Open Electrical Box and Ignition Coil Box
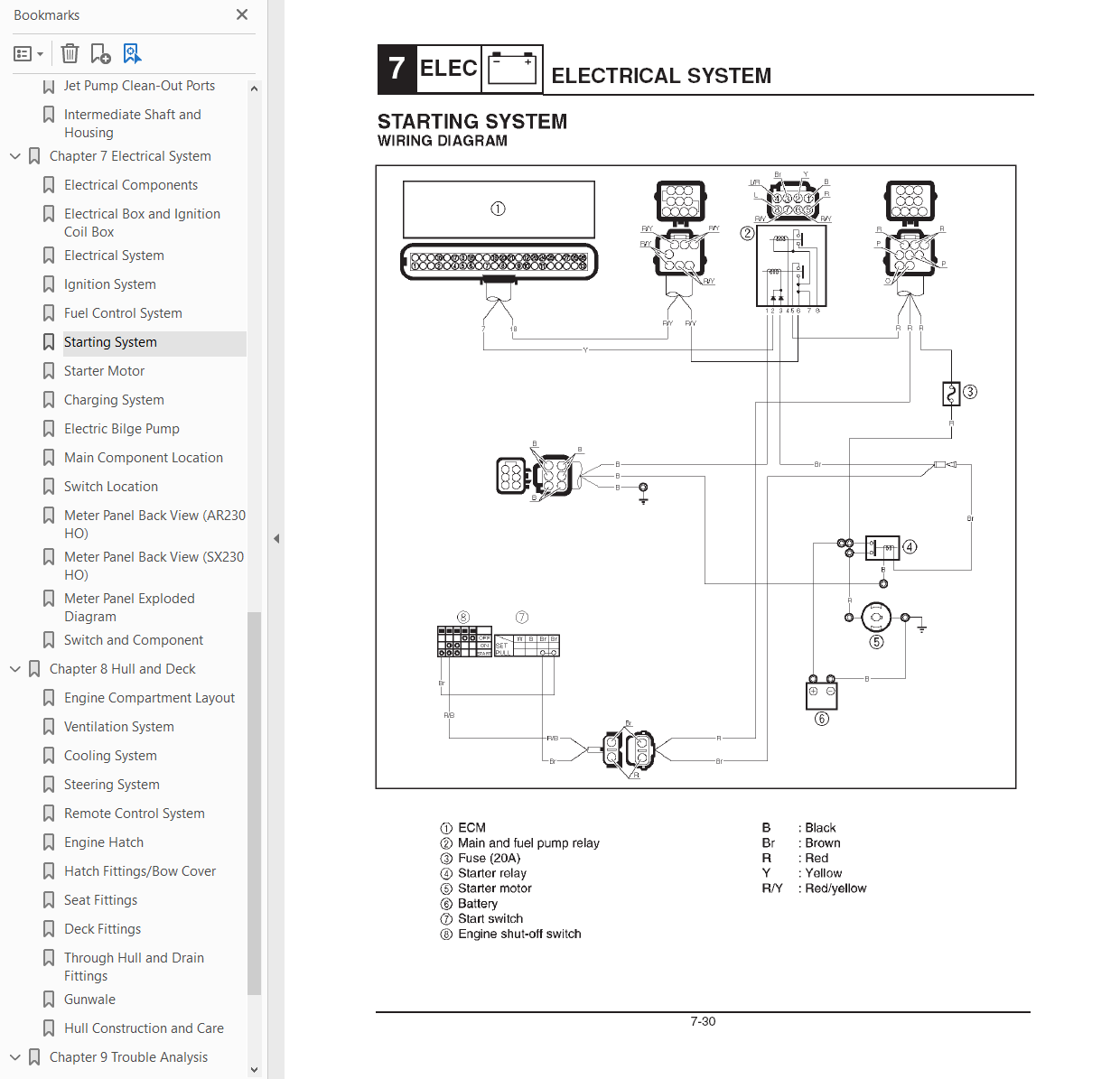This screenshot has width=1120, height=1079. [x=142, y=223]
